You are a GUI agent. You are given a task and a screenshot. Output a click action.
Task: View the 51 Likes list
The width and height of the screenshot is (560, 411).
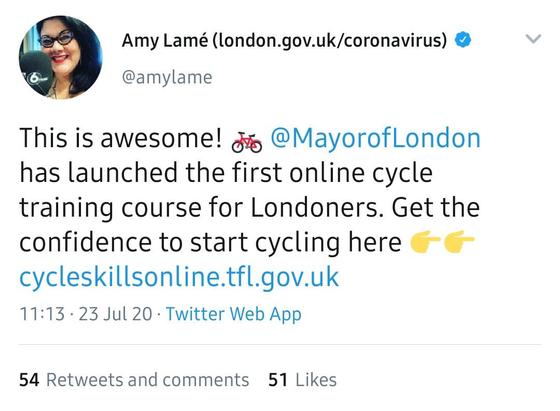(x=302, y=380)
